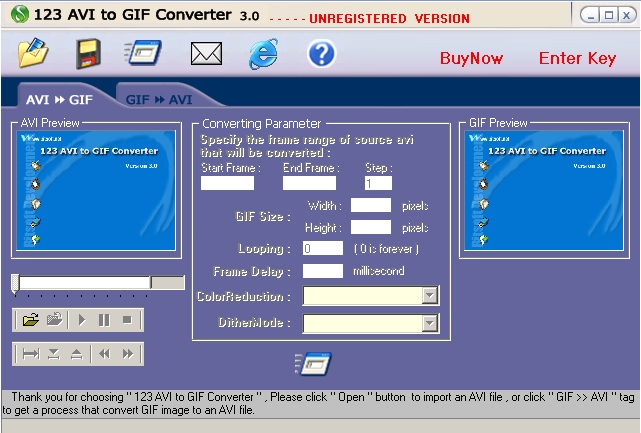Click the GIF Preview thumbnail image

(x=544, y=190)
